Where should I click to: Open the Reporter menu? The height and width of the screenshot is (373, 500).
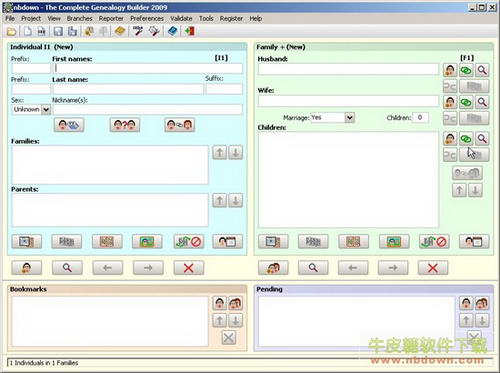(x=111, y=19)
